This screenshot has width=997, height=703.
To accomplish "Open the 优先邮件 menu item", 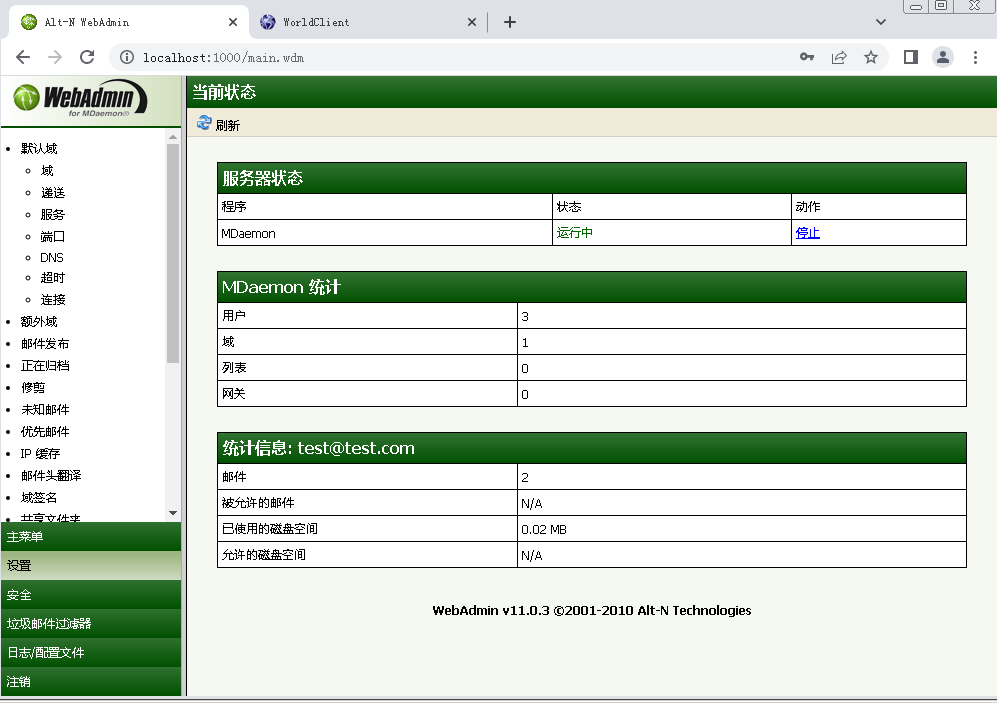I will tap(45, 432).
